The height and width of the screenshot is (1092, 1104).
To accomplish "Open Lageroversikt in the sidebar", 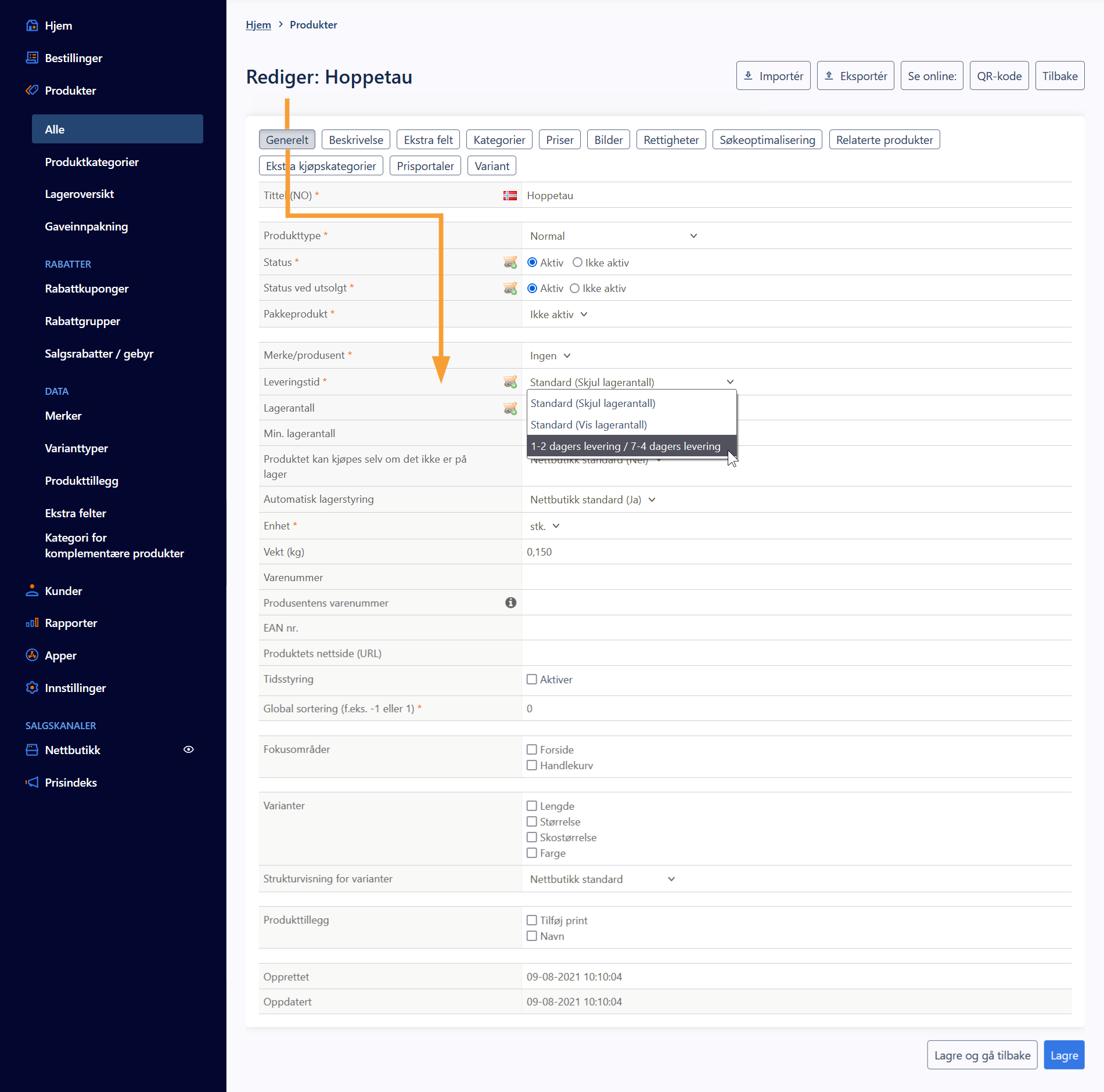I will pos(79,194).
